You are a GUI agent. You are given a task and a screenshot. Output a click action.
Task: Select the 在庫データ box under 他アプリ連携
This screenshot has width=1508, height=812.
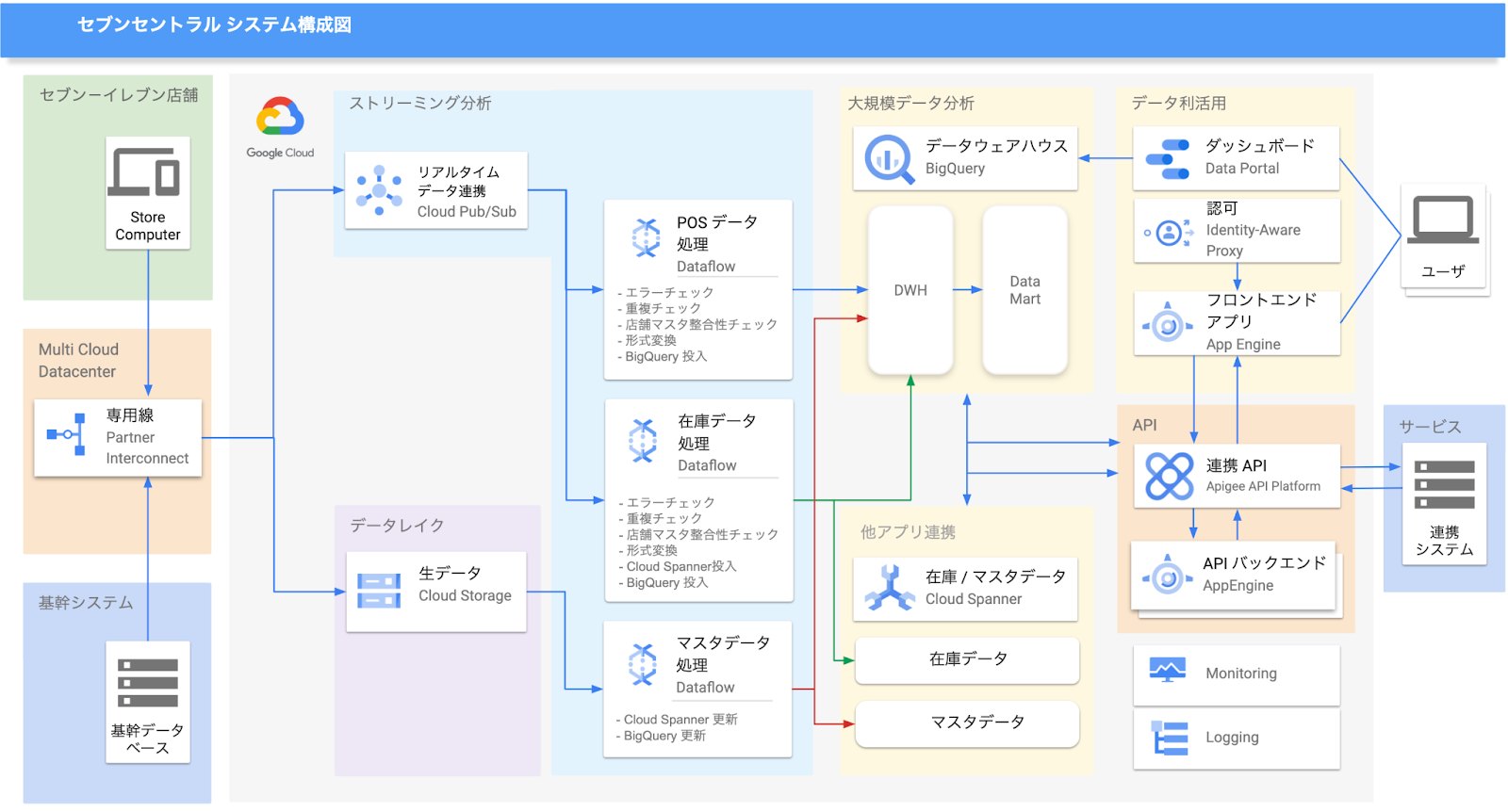[x=967, y=659]
